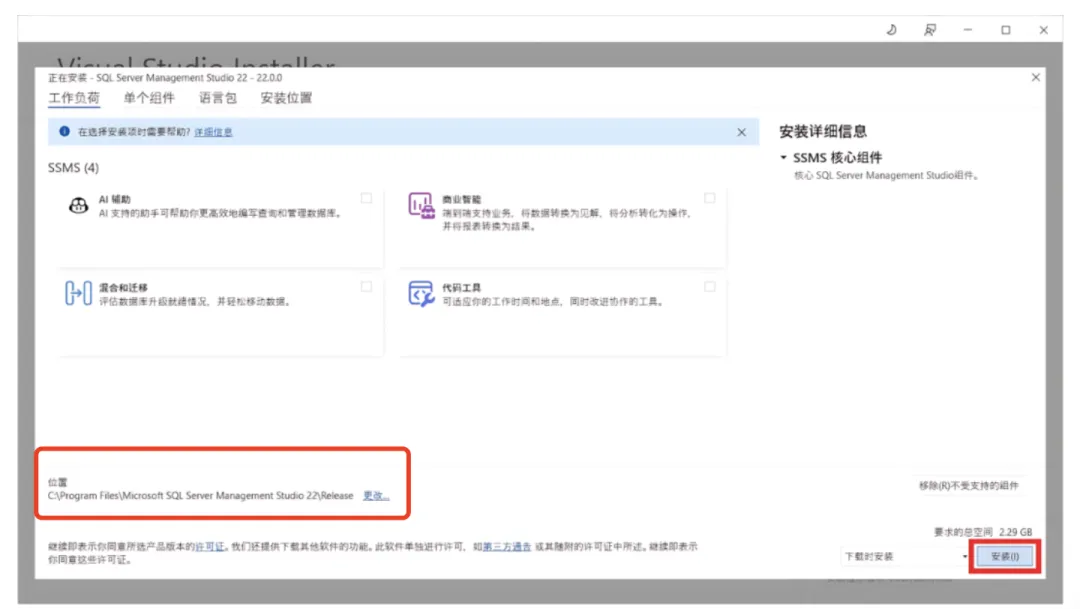This screenshot has height=609, width=1080.
Task: Open the 第三方通告 link
Action: (x=507, y=546)
